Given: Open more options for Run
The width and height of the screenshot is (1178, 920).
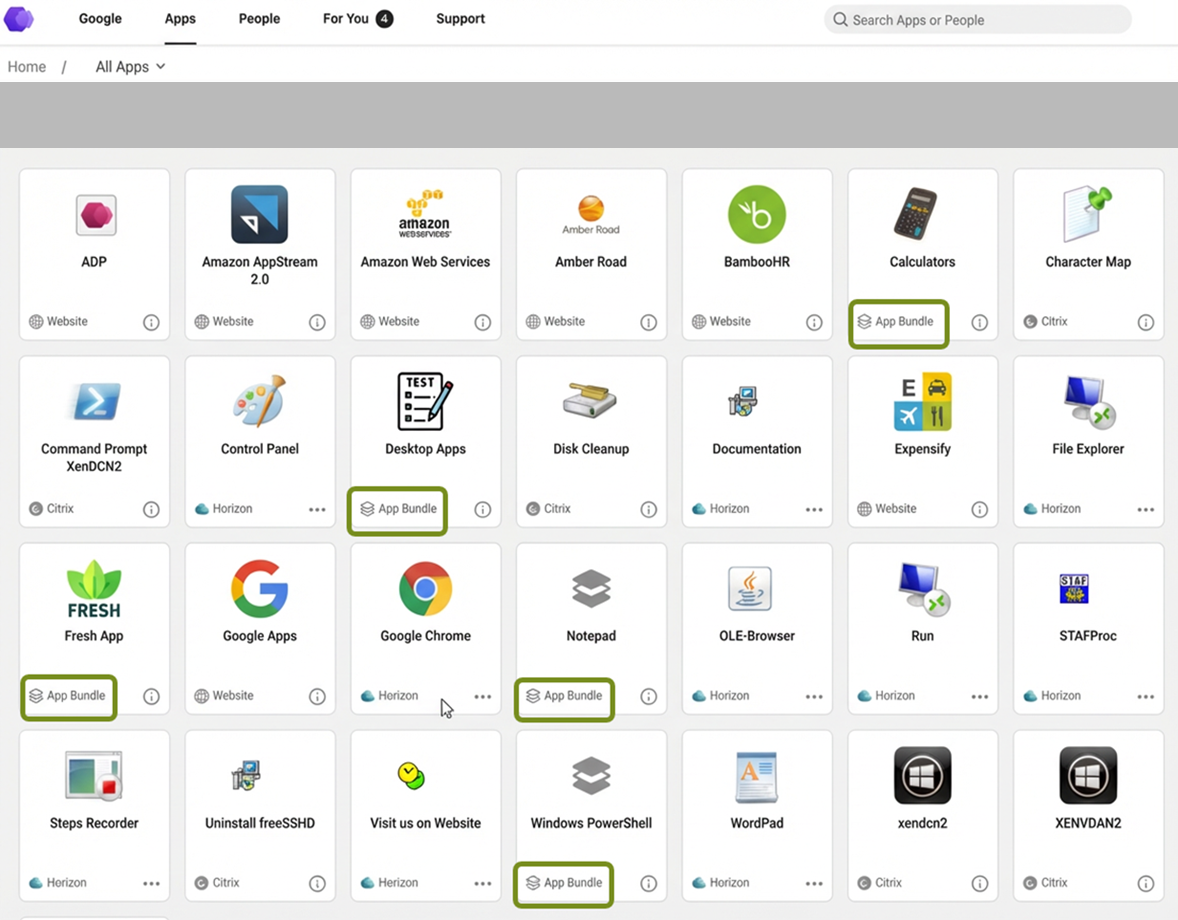Looking at the screenshot, I should point(980,696).
